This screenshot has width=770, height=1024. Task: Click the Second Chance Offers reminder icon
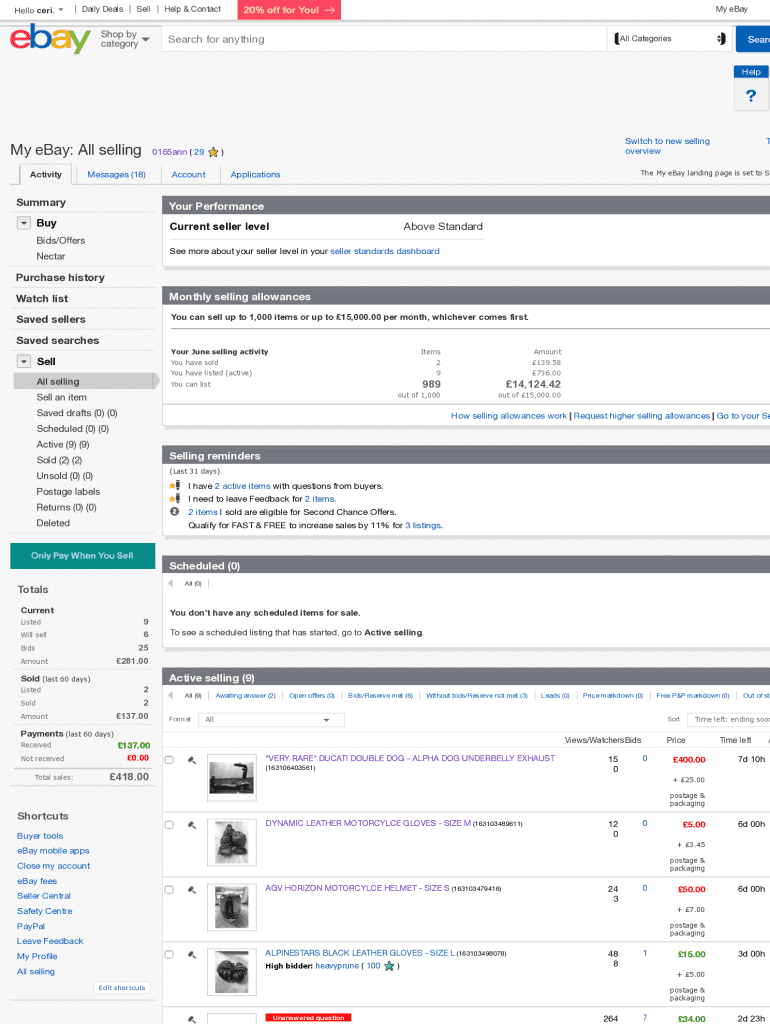[x=175, y=511]
